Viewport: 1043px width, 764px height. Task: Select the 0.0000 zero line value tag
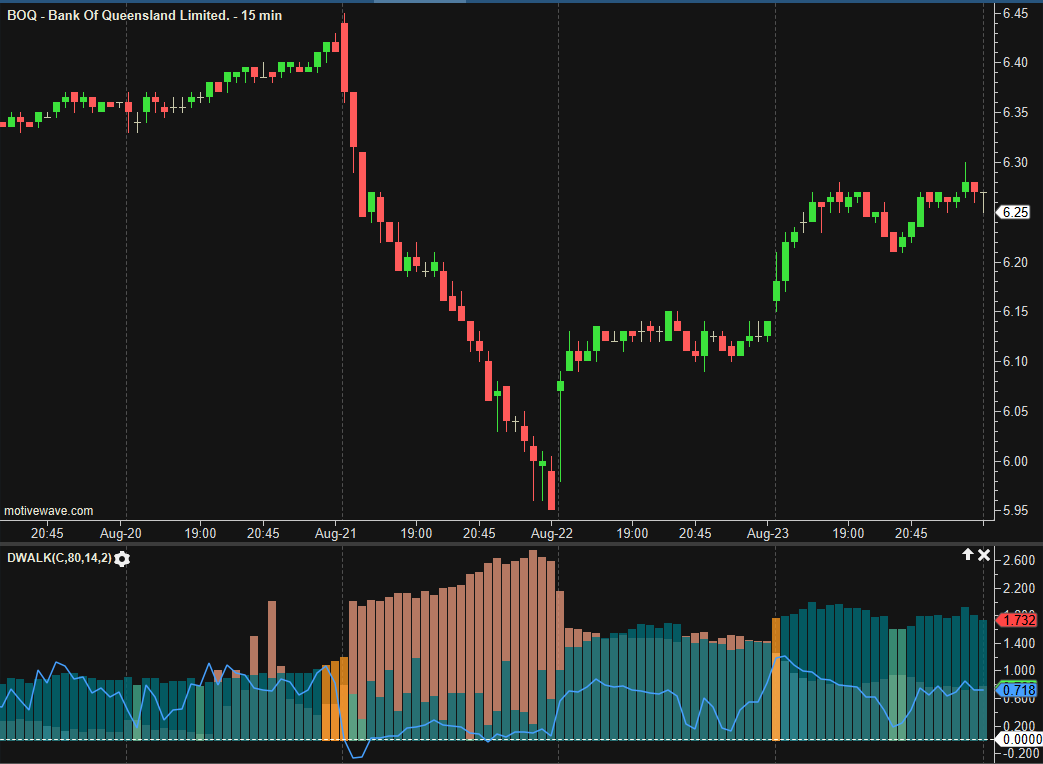coord(1016,739)
